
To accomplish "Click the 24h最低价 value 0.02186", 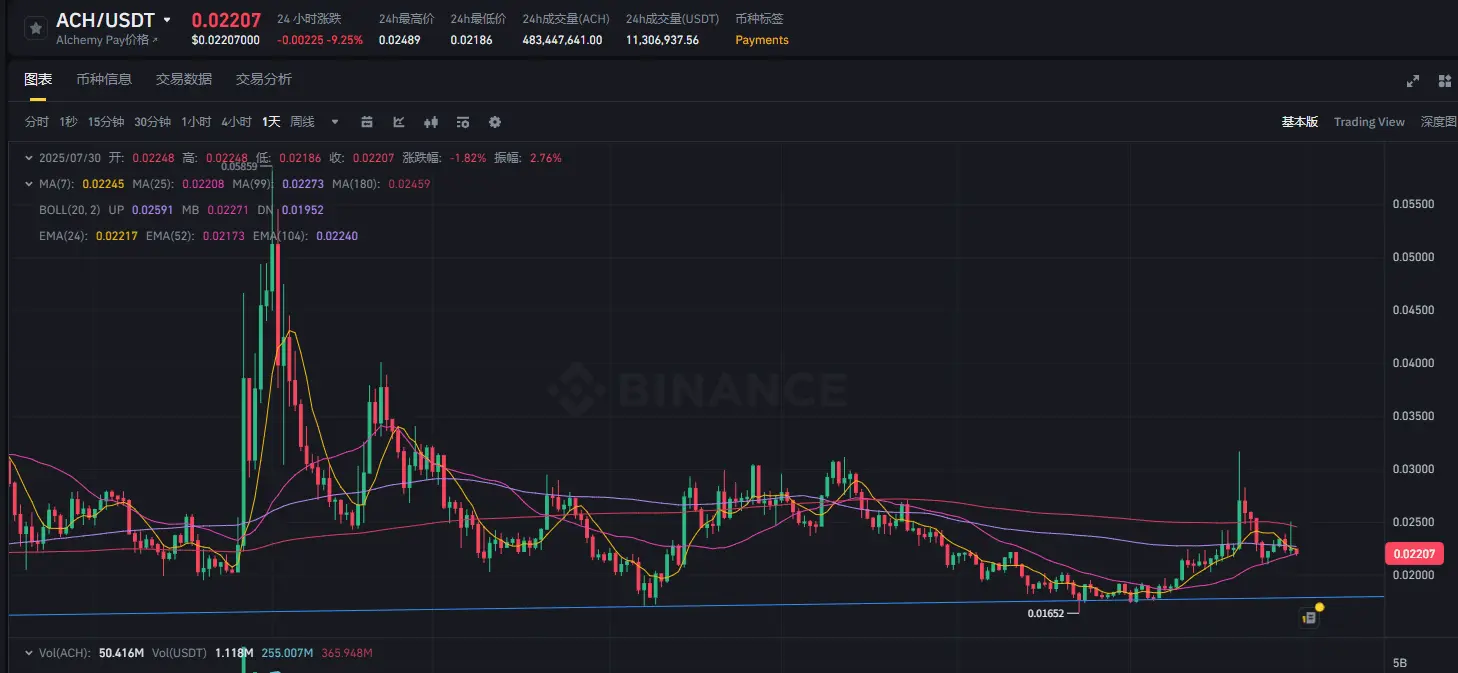I will coord(471,40).
